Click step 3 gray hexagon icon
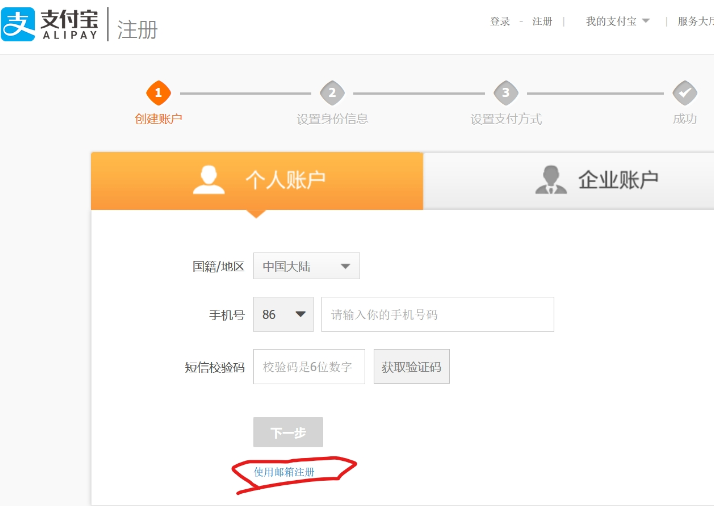714x506 pixels. (x=506, y=93)
